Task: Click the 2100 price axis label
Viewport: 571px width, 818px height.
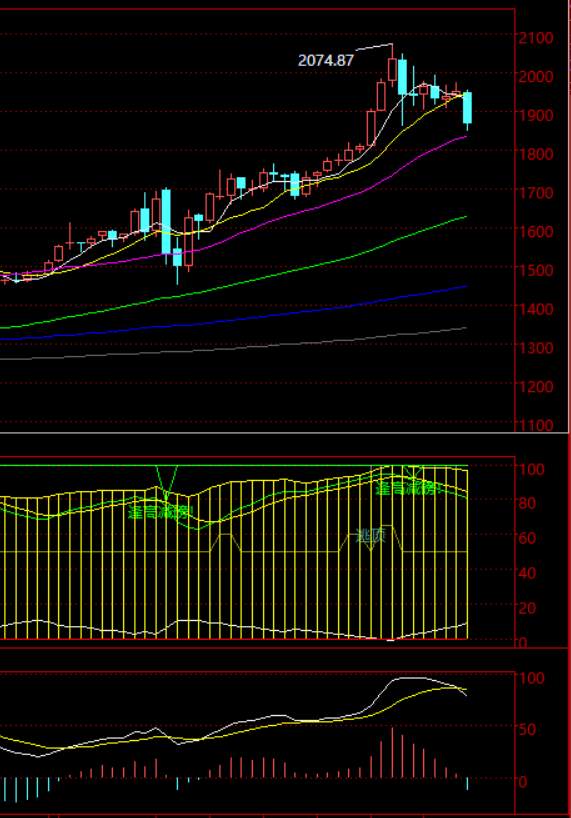Action: pos(536,38)
